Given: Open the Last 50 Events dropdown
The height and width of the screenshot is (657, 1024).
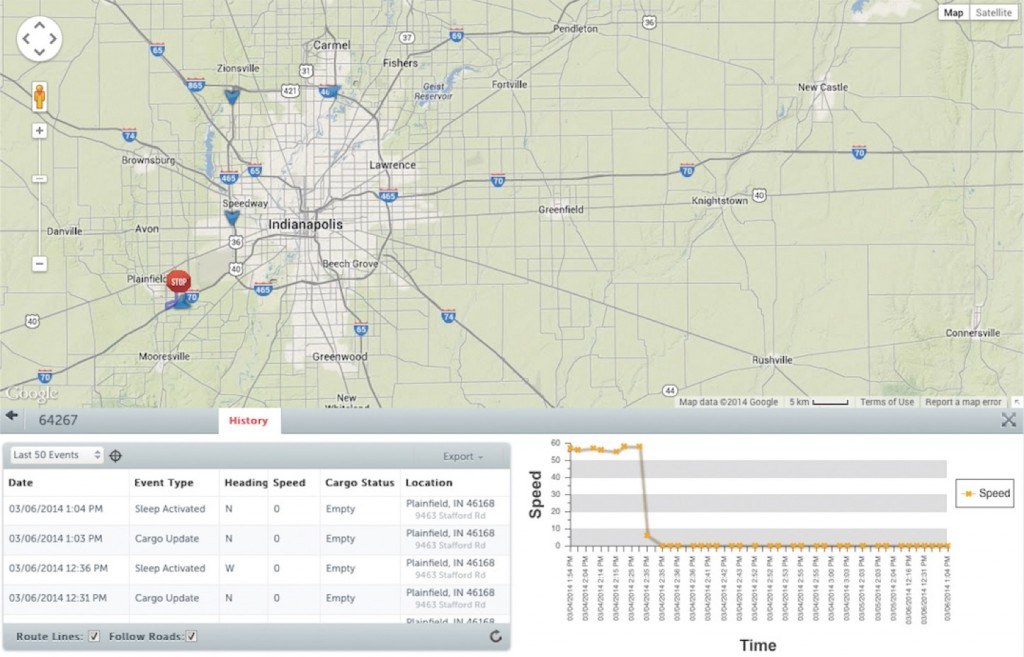Looking at the screenshot, I should point(57,455).
